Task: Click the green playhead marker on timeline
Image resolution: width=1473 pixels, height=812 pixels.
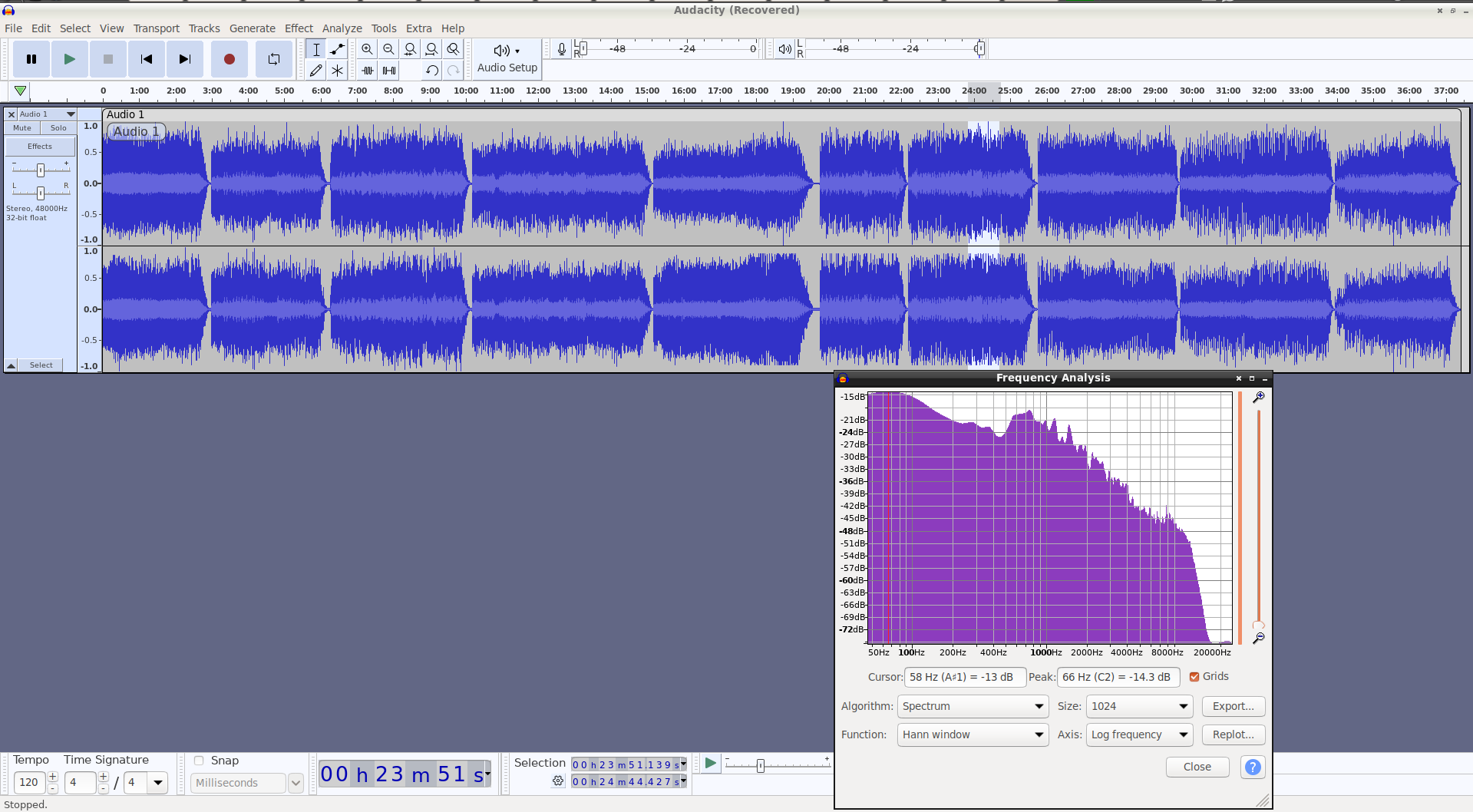Action: point(21,91)
